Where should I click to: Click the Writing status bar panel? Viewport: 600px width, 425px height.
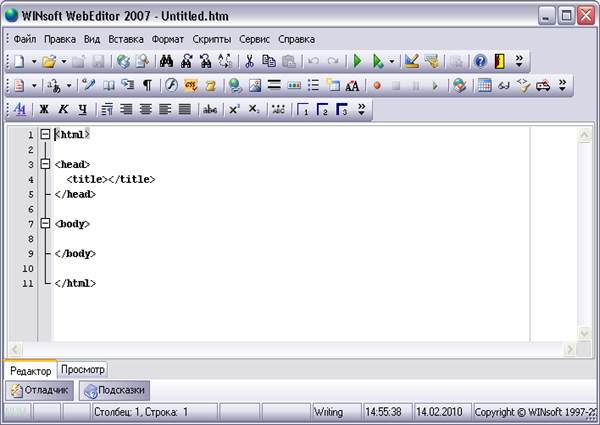tap(337, 412)
